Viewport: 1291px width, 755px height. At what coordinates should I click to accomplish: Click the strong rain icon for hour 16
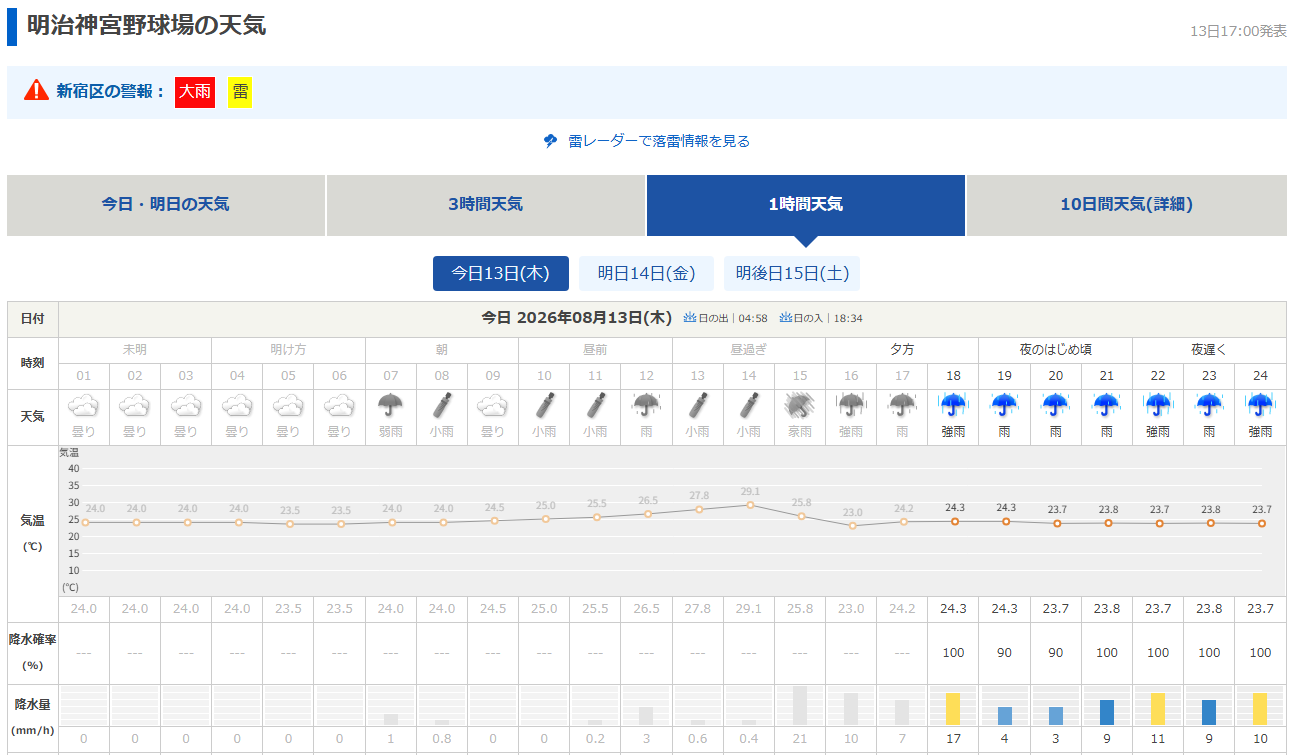coord(851,405)
